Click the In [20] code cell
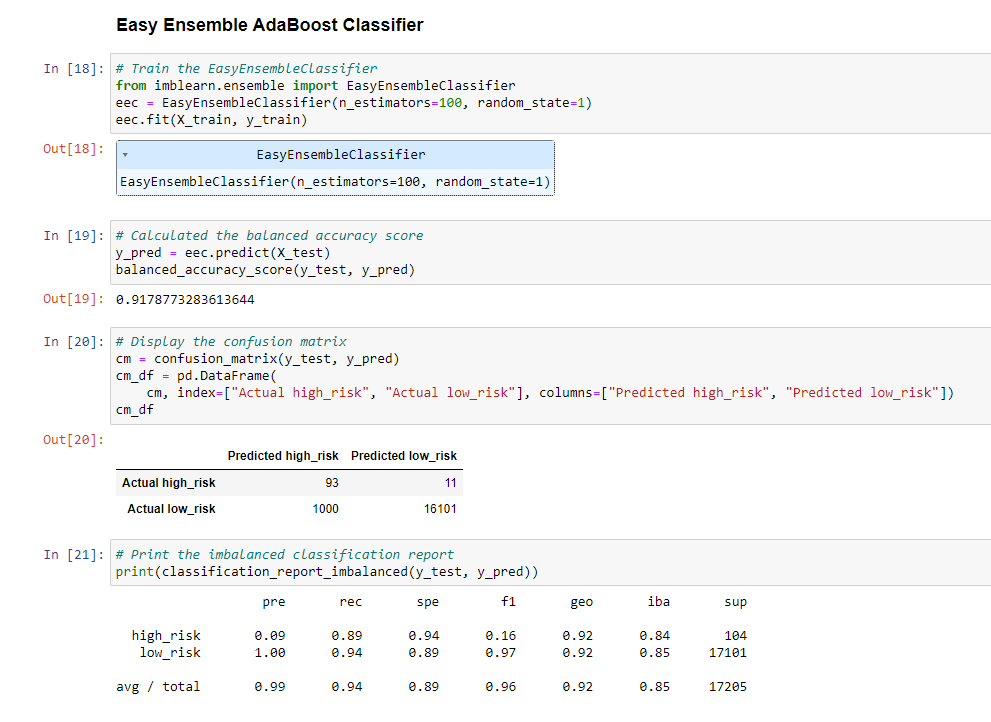Image resolution: width=991 pixels, height=722 pixels. pos(550,376)
